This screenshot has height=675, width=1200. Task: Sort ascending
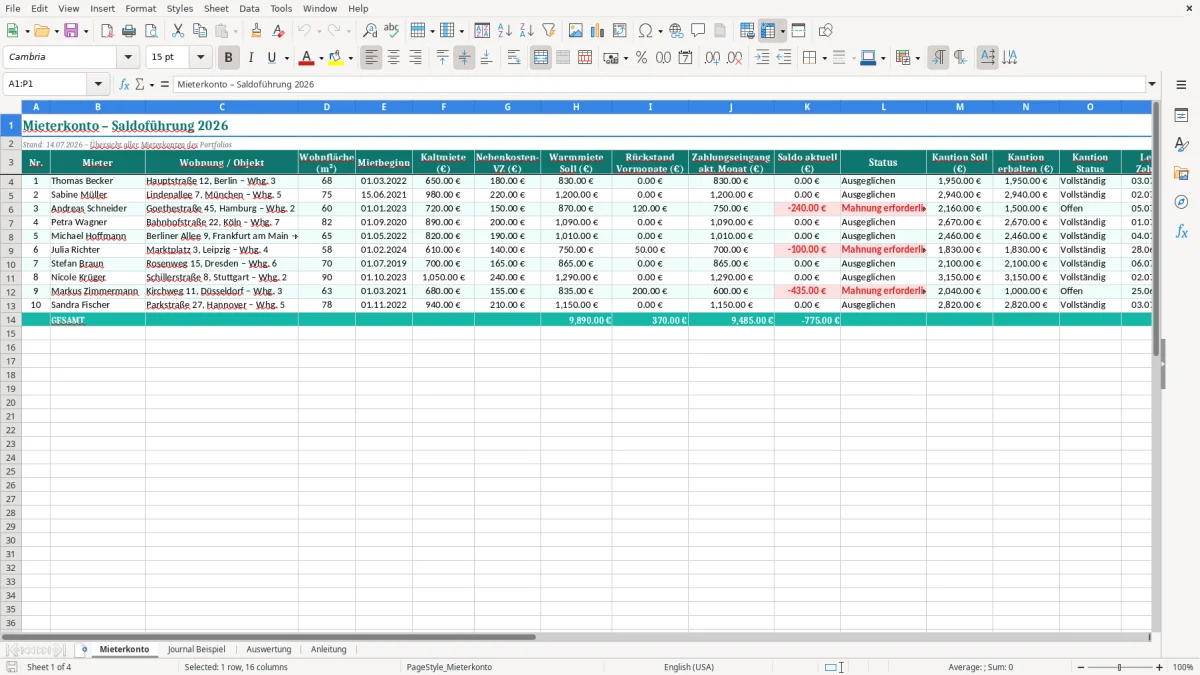pyautogui.click(x=504, y=31)
